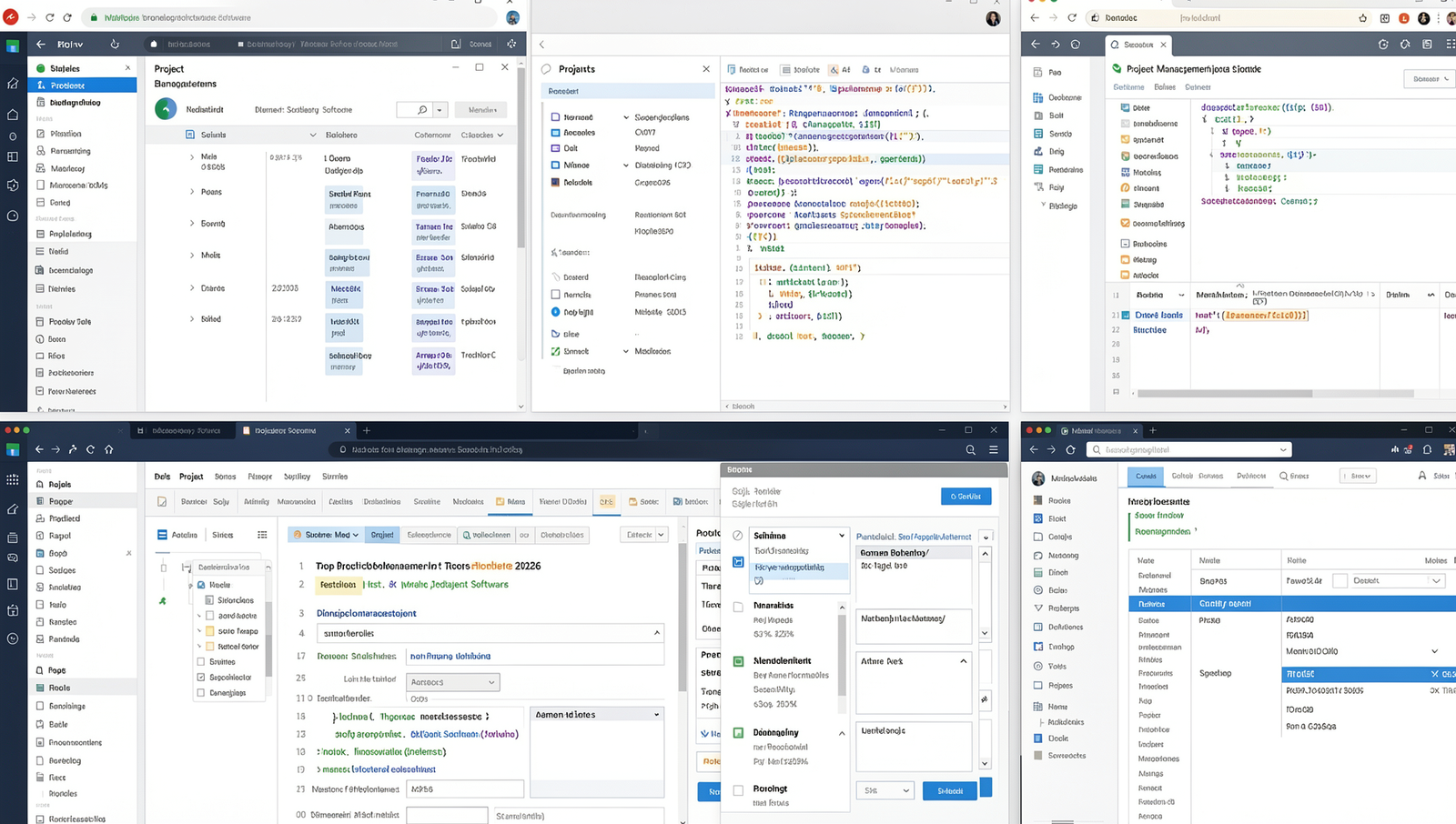Click the Sroo button in bottom-right window

(x=1360, y=476)
